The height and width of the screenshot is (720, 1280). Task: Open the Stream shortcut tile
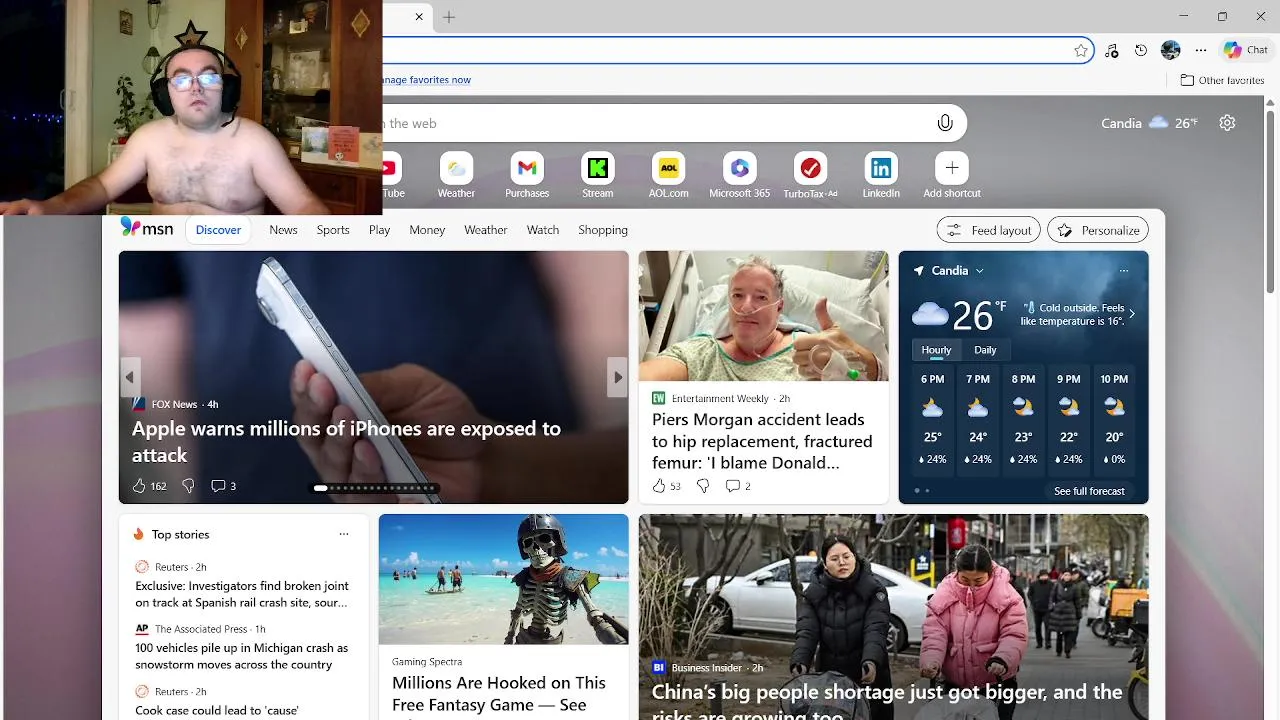coord(598,175)
